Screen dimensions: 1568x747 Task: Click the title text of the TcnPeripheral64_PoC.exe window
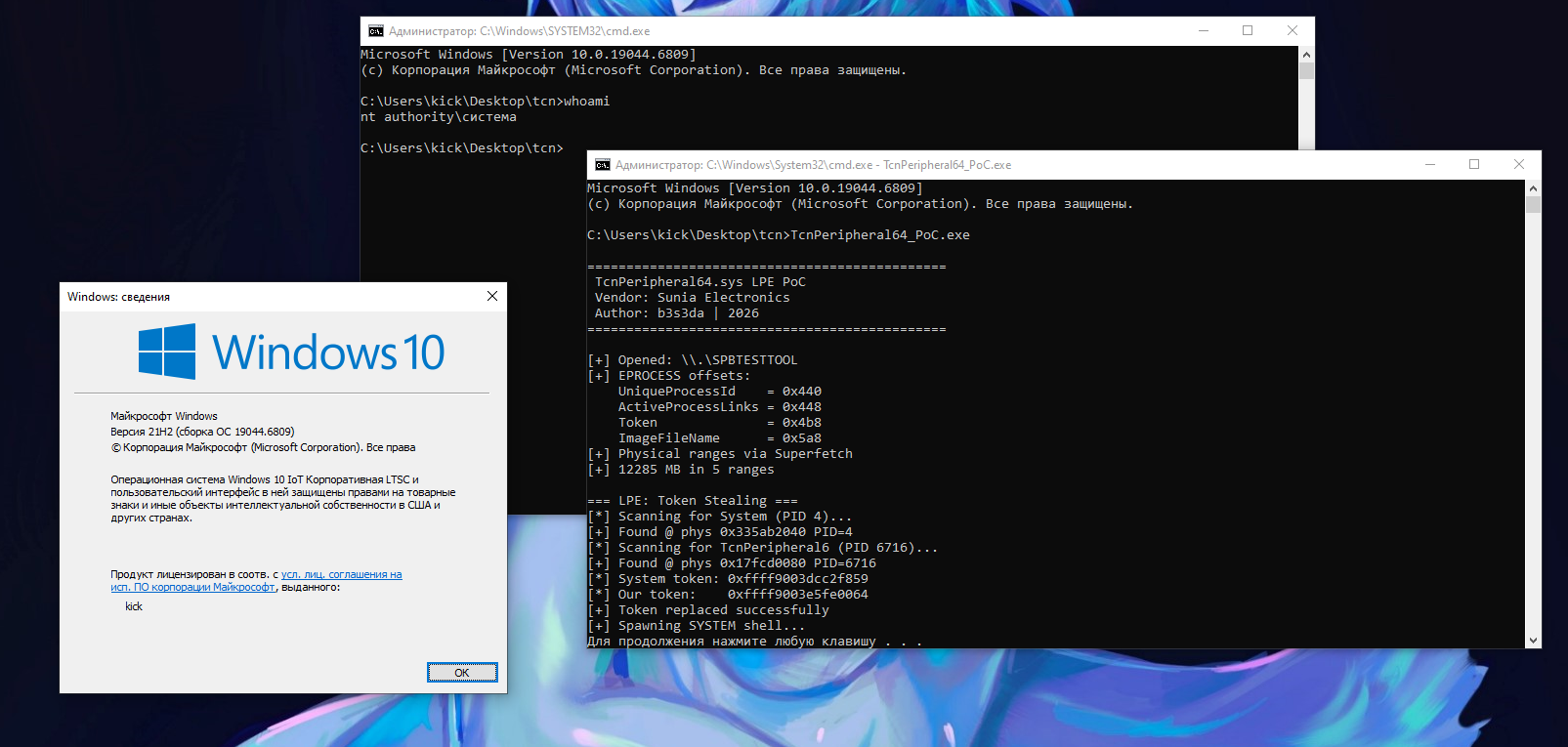click(x=813, y=165)
